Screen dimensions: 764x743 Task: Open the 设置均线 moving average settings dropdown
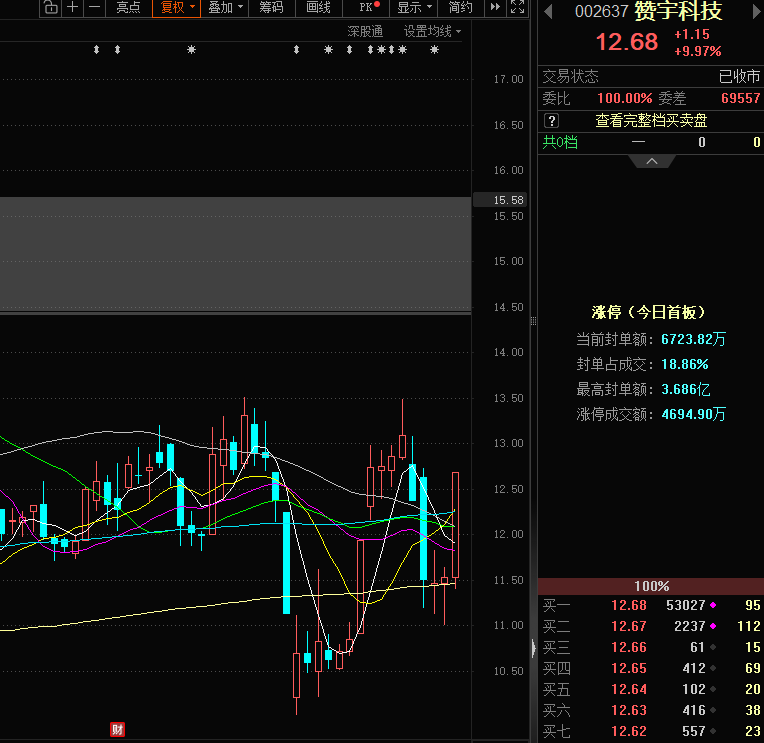point(432,32)
